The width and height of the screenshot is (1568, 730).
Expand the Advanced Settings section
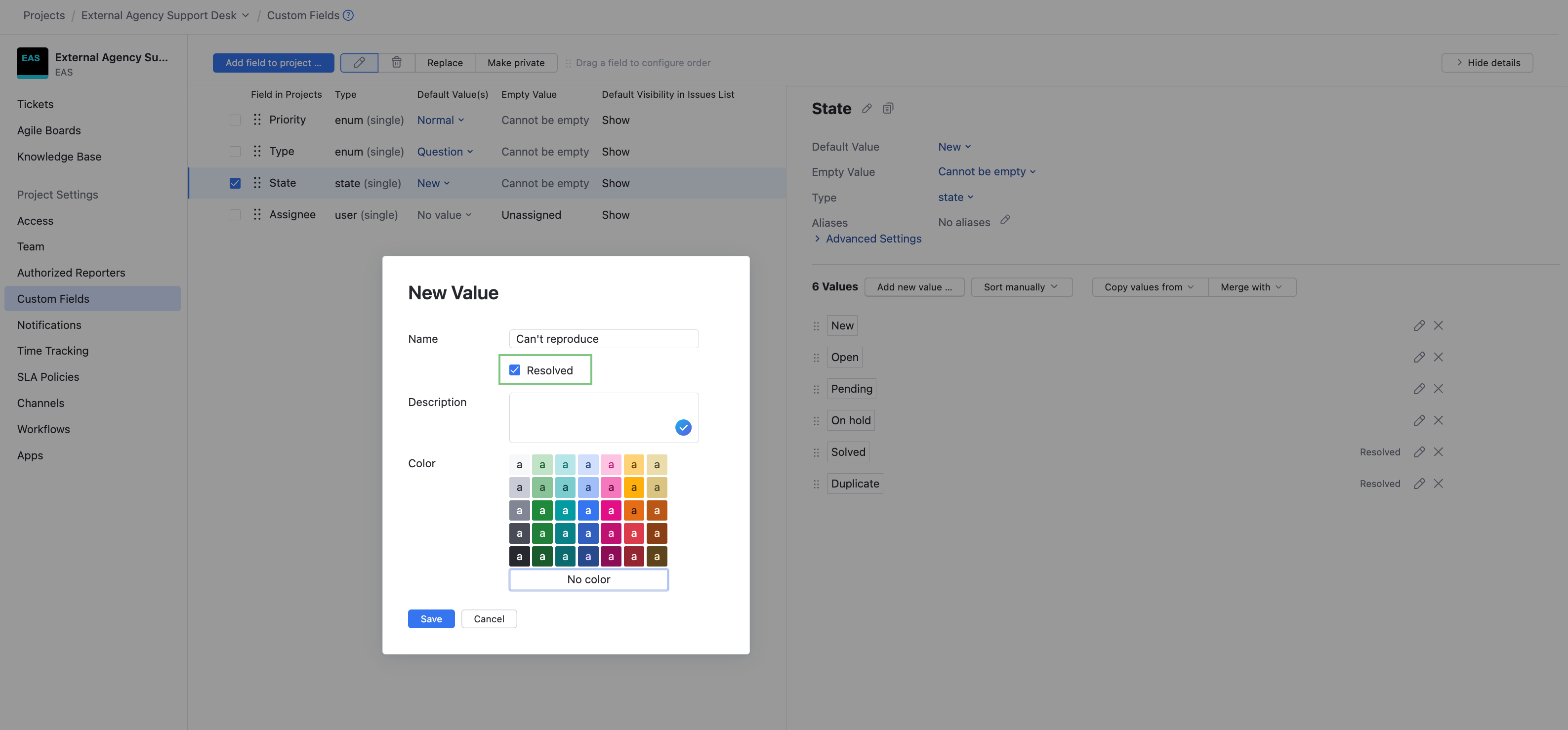873,239
